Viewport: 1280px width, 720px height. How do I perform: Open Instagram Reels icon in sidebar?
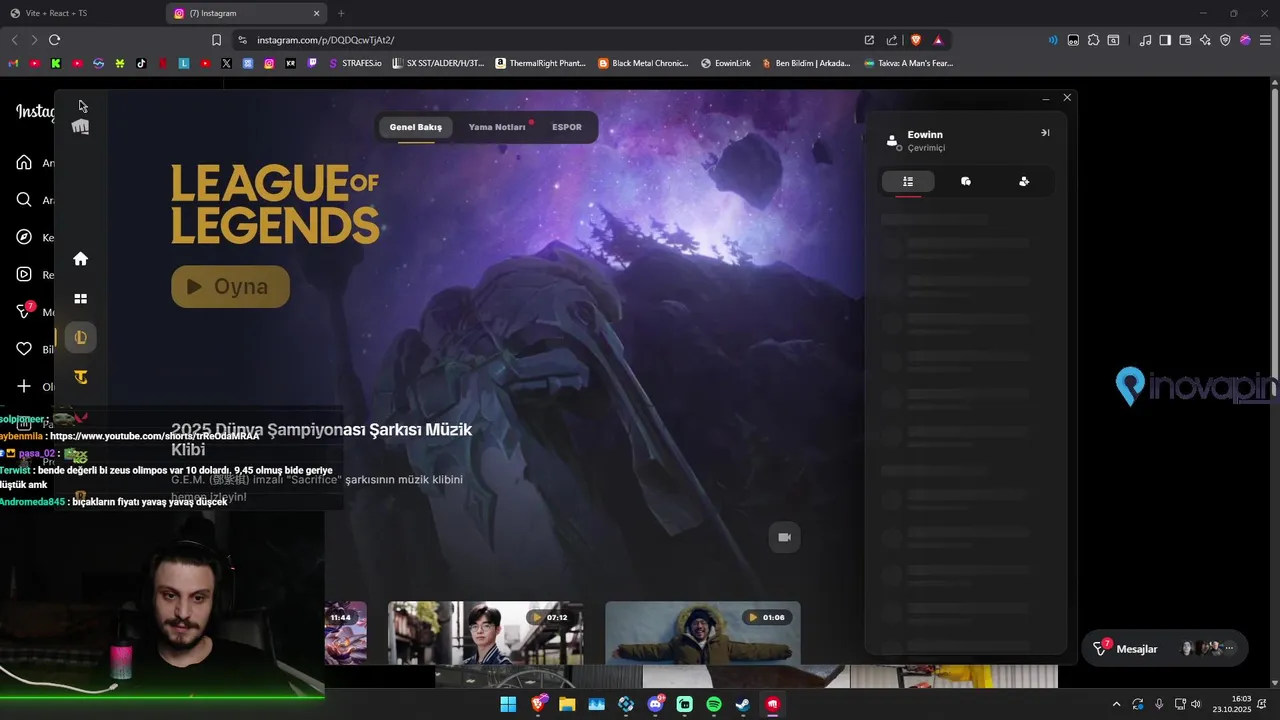click(24, 275)
